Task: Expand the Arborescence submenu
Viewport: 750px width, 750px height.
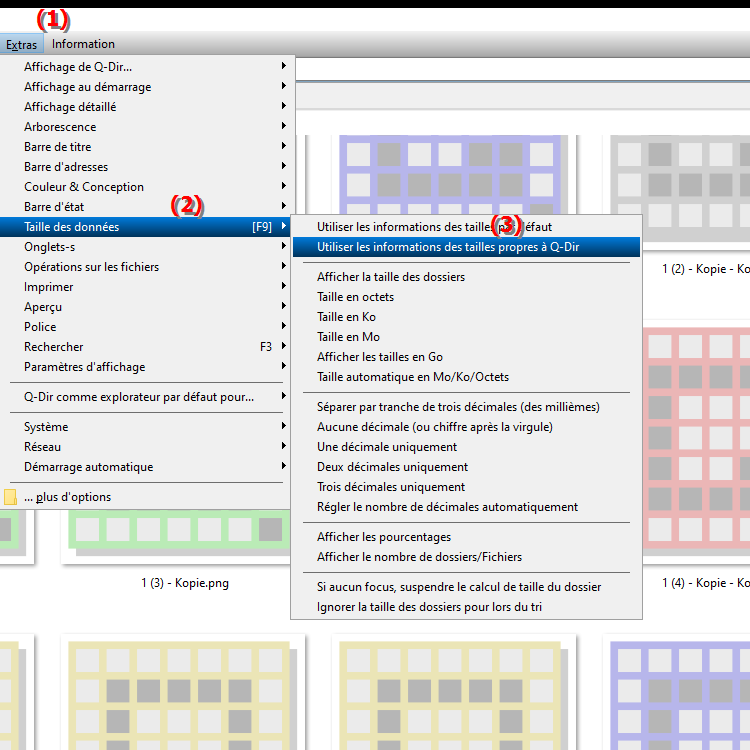Action: [x=60, y=127]
